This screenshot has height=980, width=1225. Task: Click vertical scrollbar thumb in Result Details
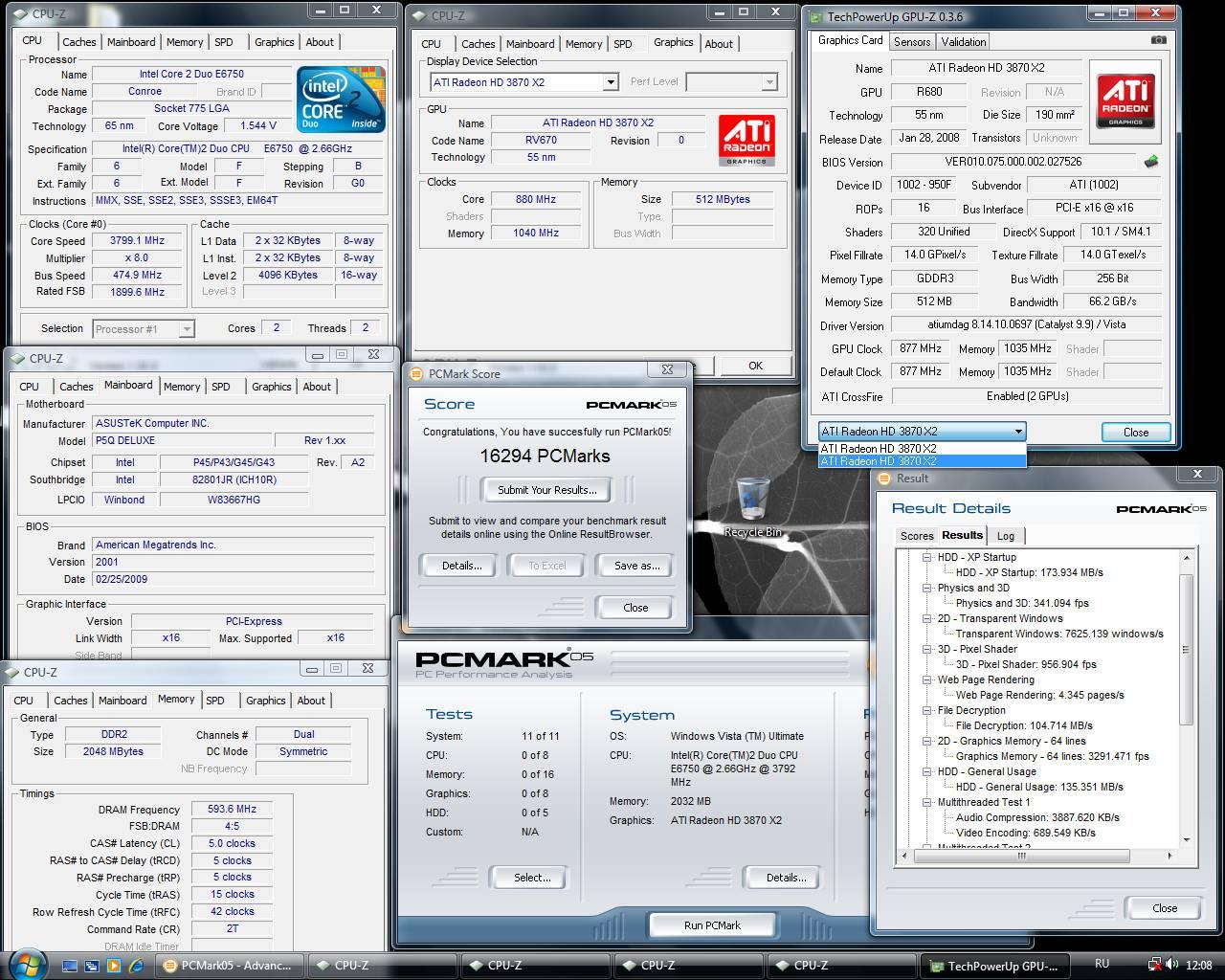(x=1187, y=650)
